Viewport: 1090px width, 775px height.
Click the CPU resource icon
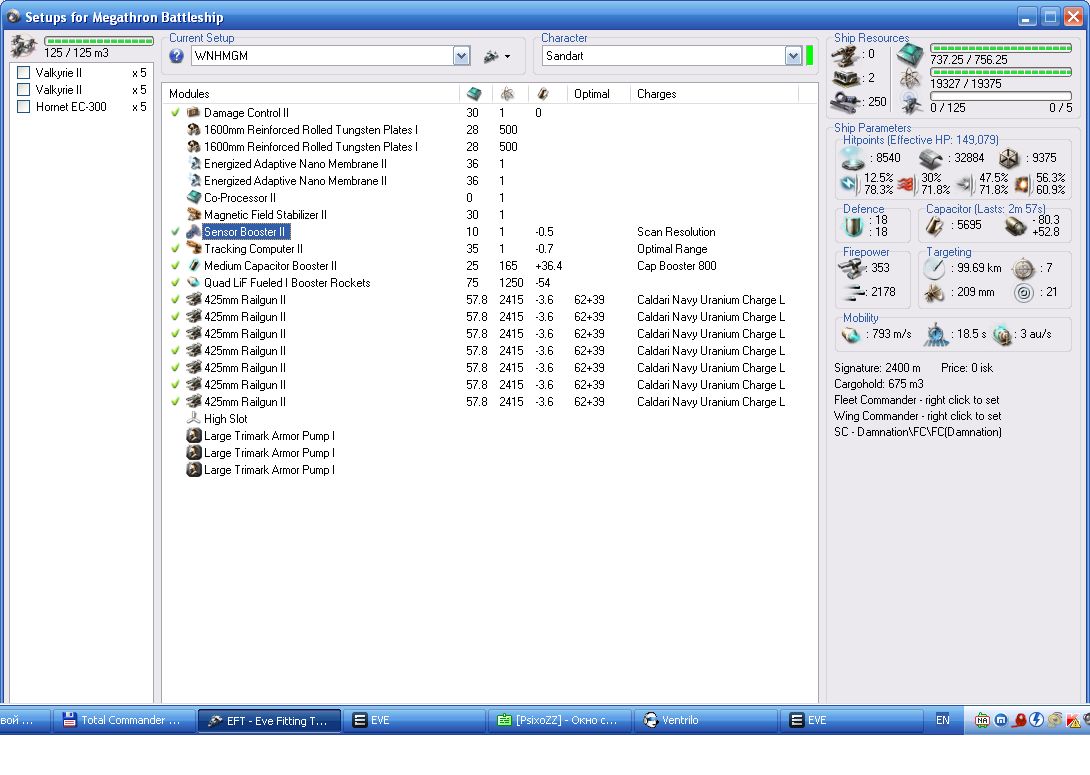pyautogui.click(x=909, y=55)
